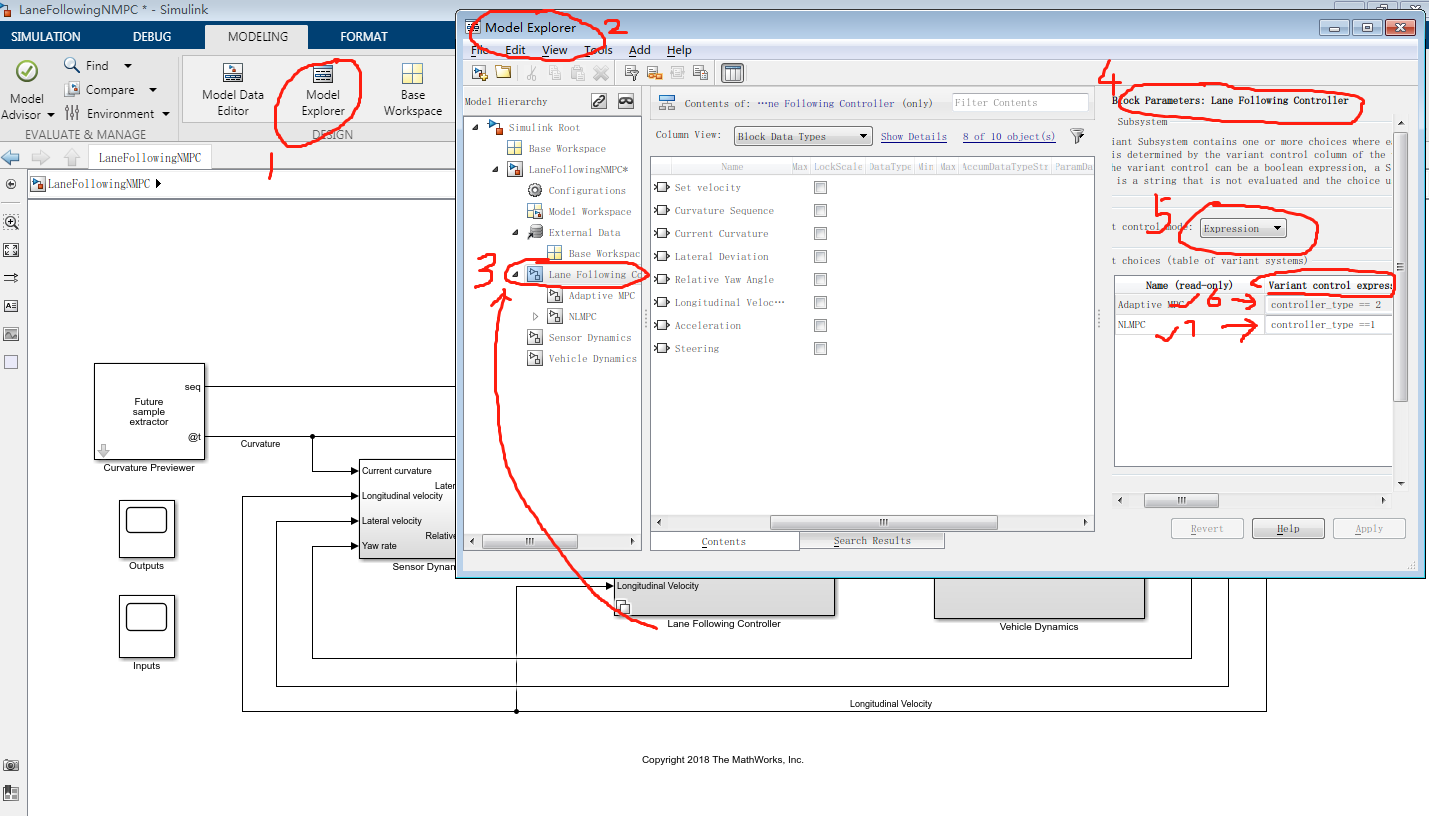Click the hierarchy icon beside Contents of

[666, 102]
